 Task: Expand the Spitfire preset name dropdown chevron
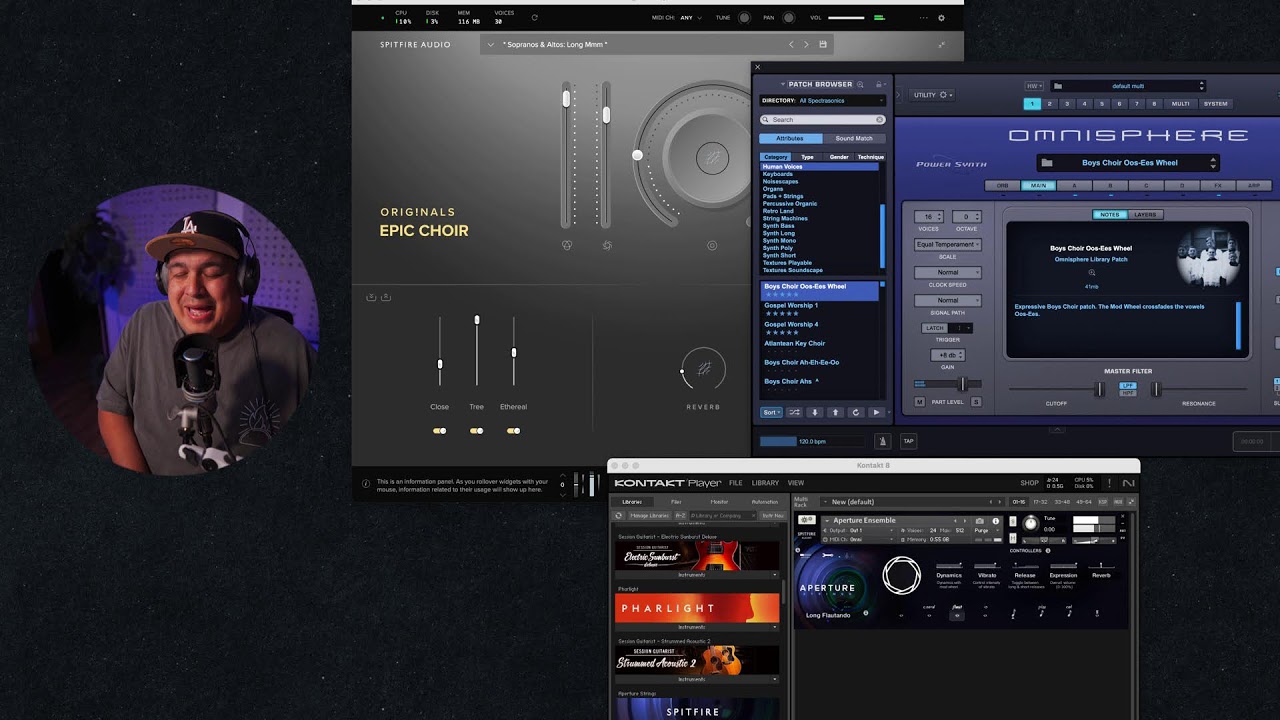(491, 45)
